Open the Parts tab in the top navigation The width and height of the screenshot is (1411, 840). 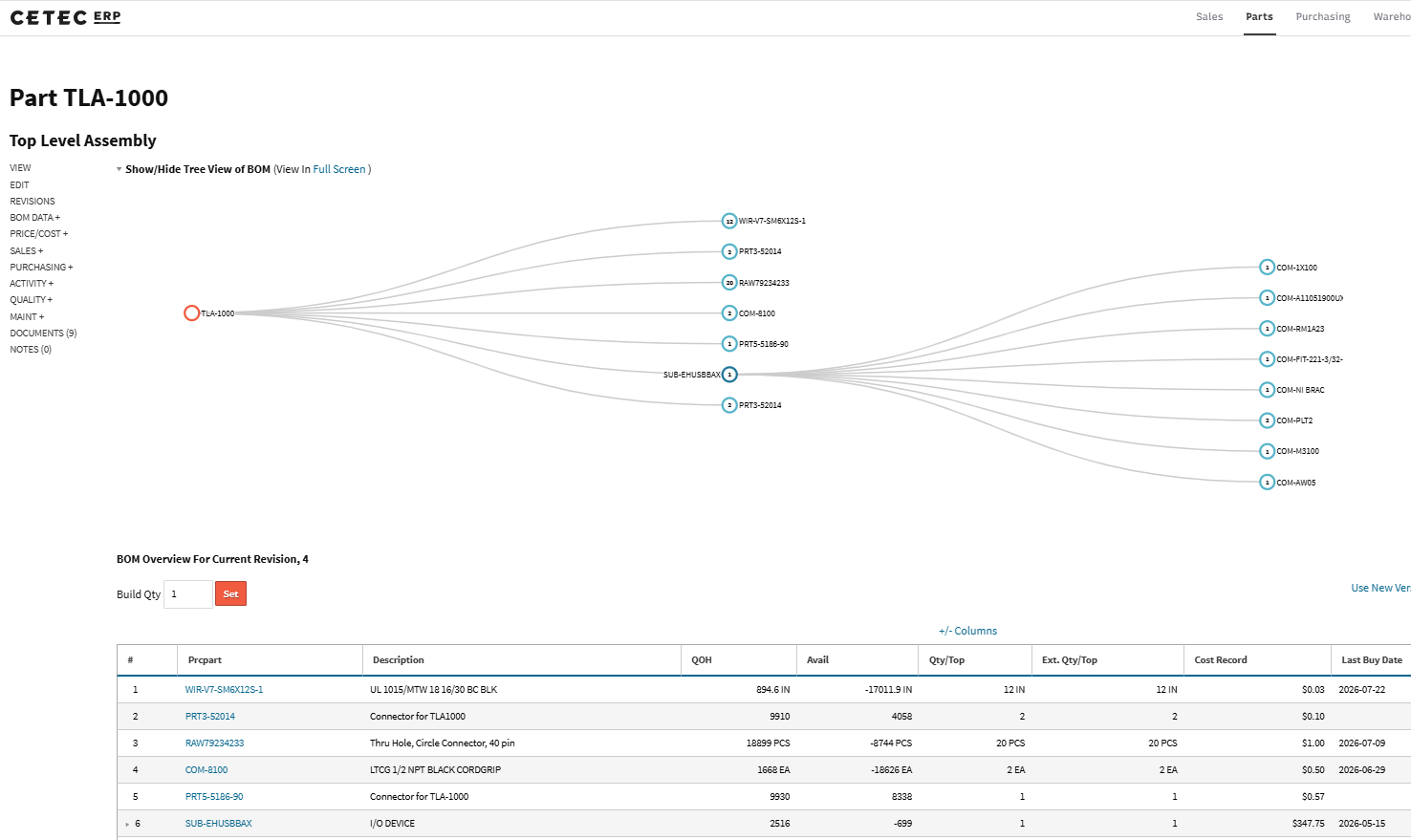pos(1259,17)
